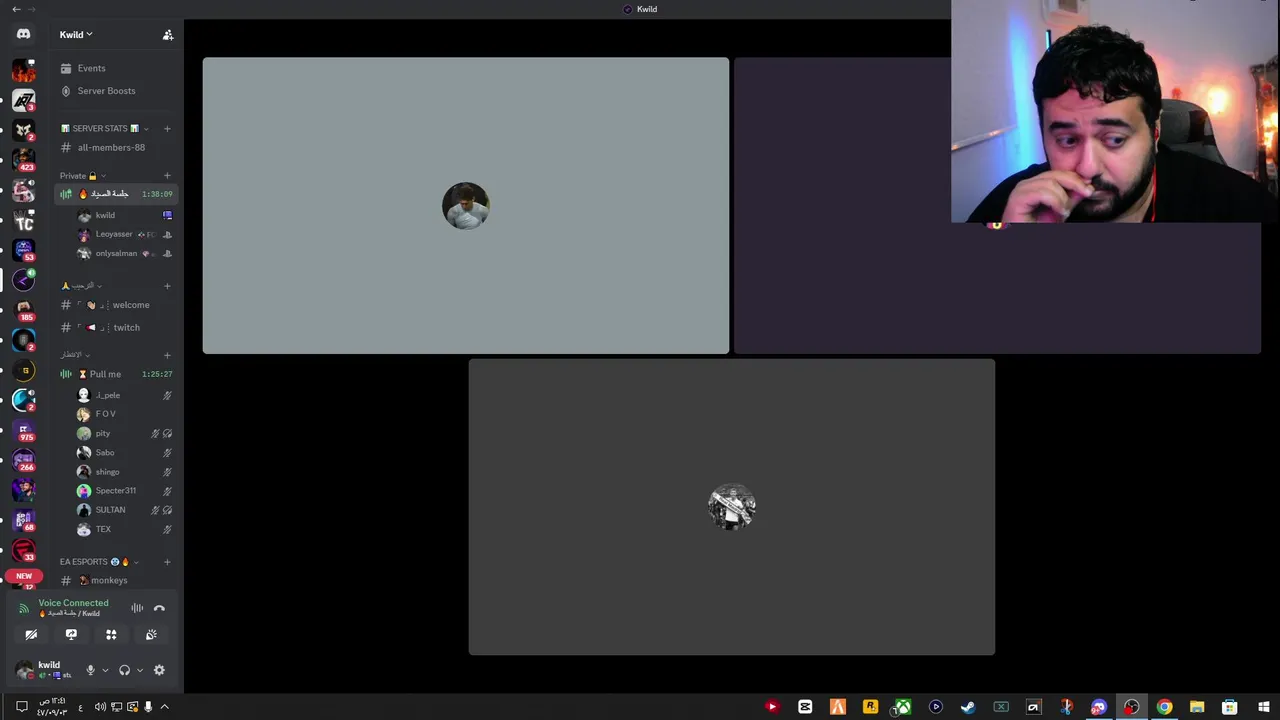Open noise suppression waveform icon in voice panel
1280x720 pixels.
[x=137, y=608]
